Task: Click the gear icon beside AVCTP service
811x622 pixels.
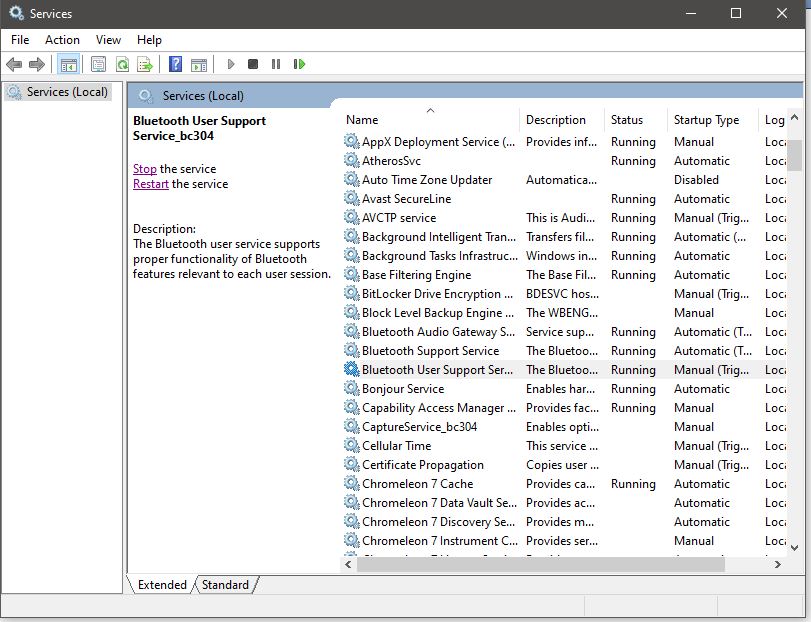Action: 352,218
